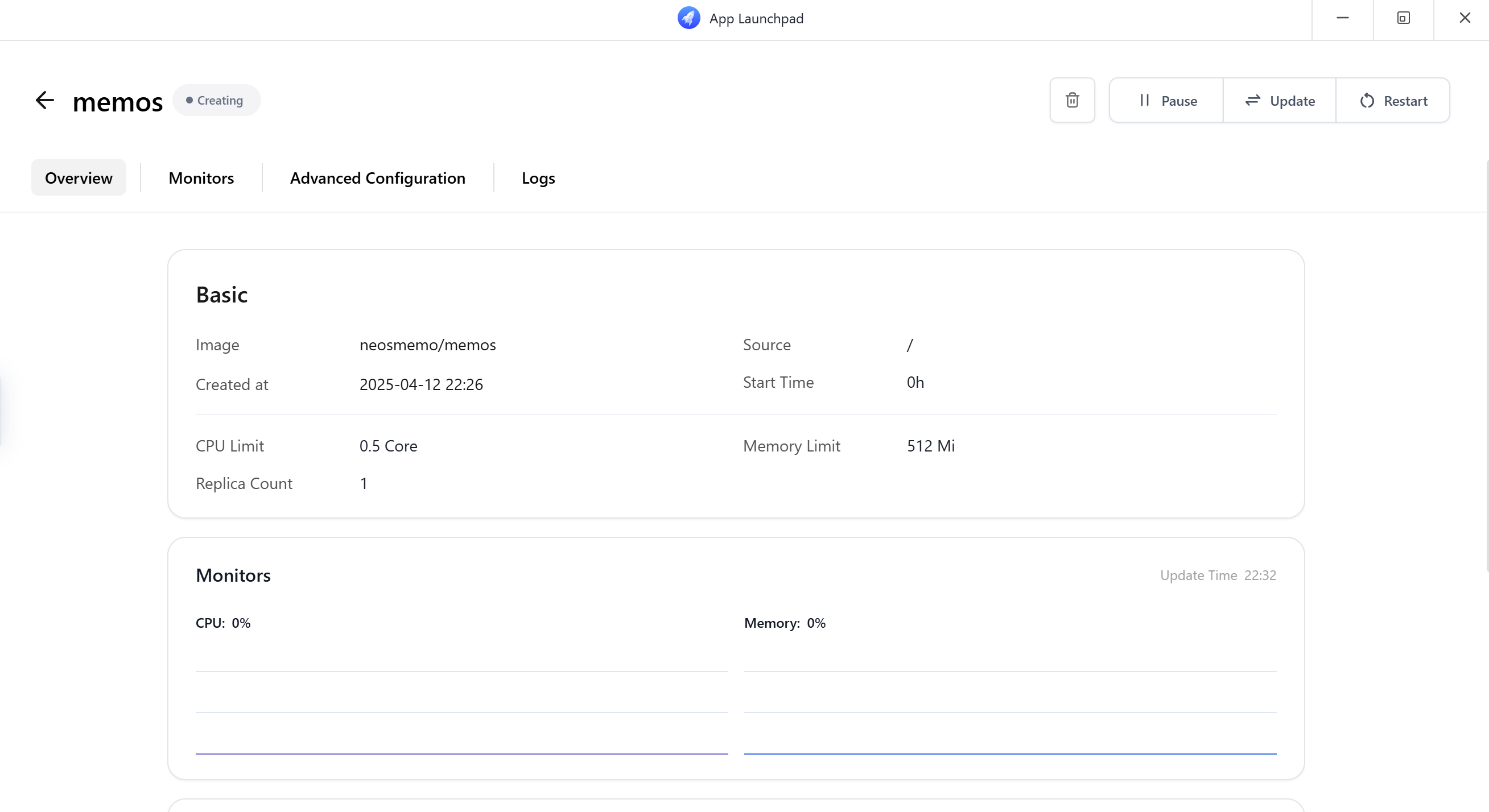Click the Memory: 0% label
This screenshot has height=812, width=1489.
(x=785, y=623)
